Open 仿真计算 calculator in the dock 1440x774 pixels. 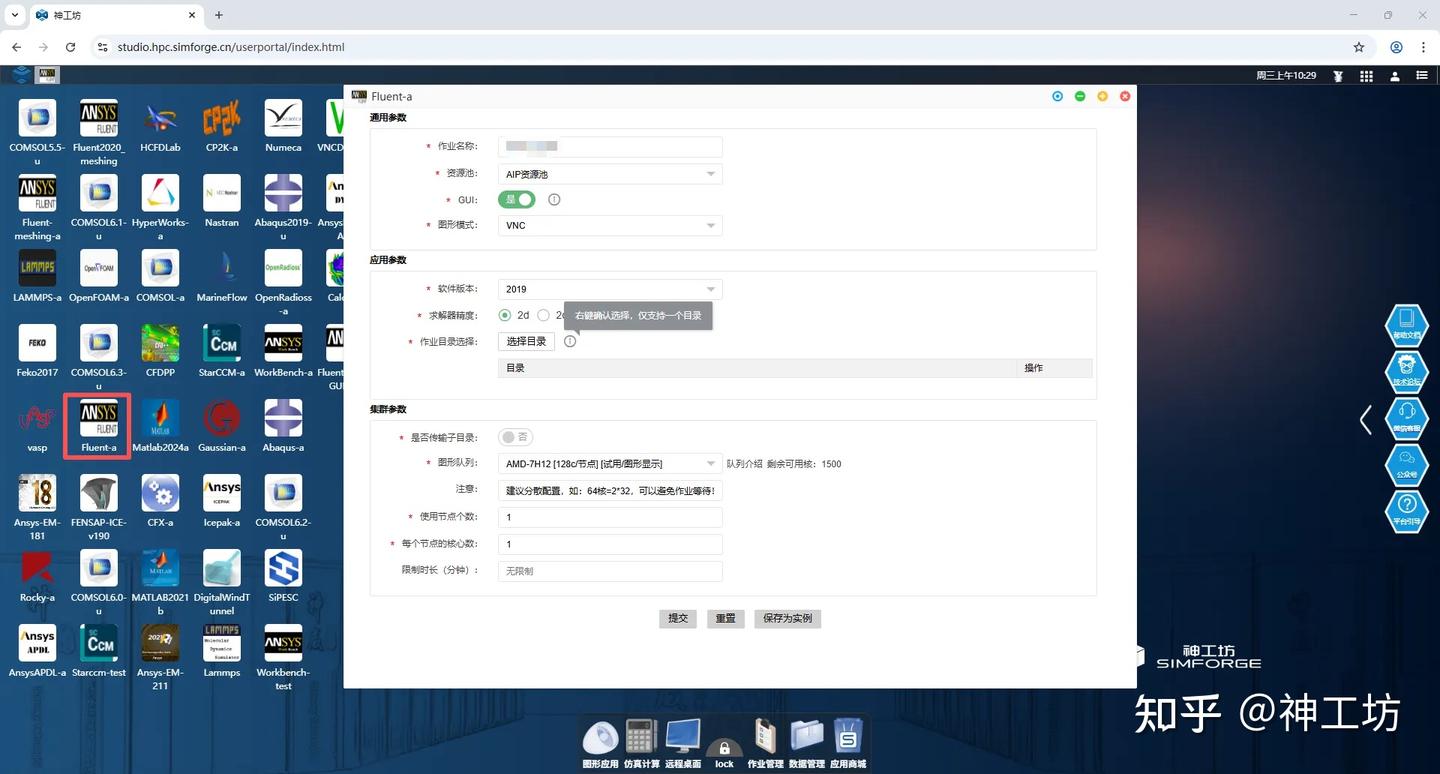641,738
